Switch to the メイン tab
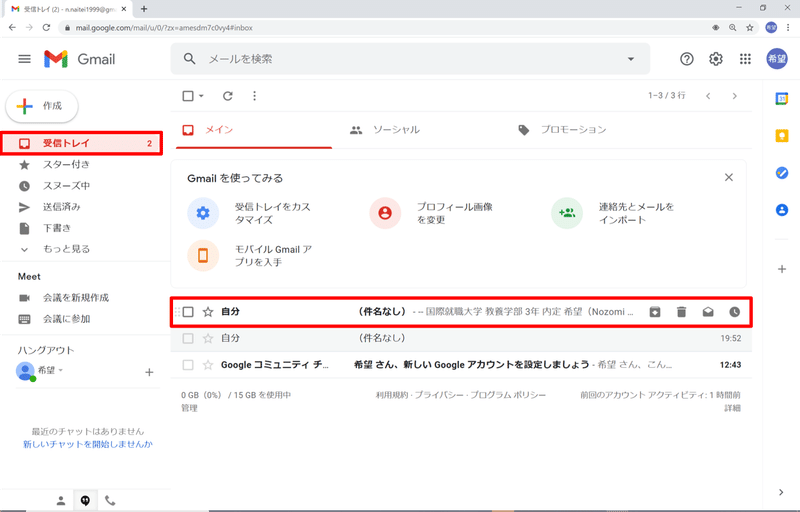Viewport: 800px width, 512px height. point(254,130)
